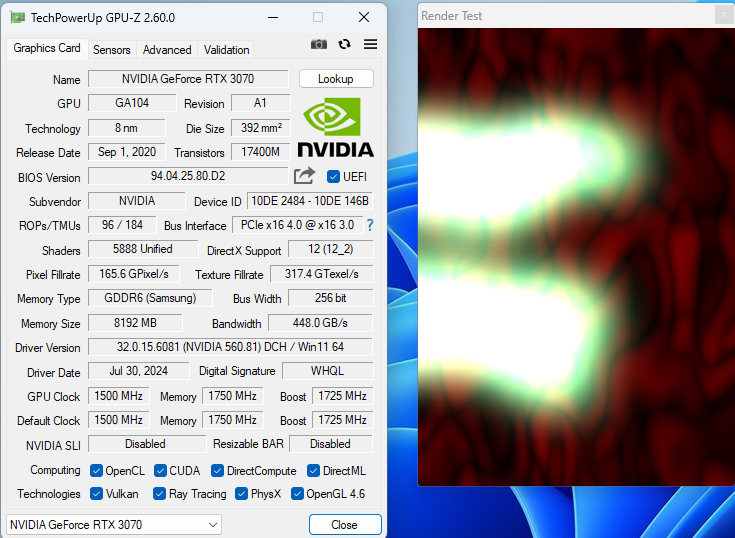Open the hamburger menu in GPU-Z

(x=370, y=44)
